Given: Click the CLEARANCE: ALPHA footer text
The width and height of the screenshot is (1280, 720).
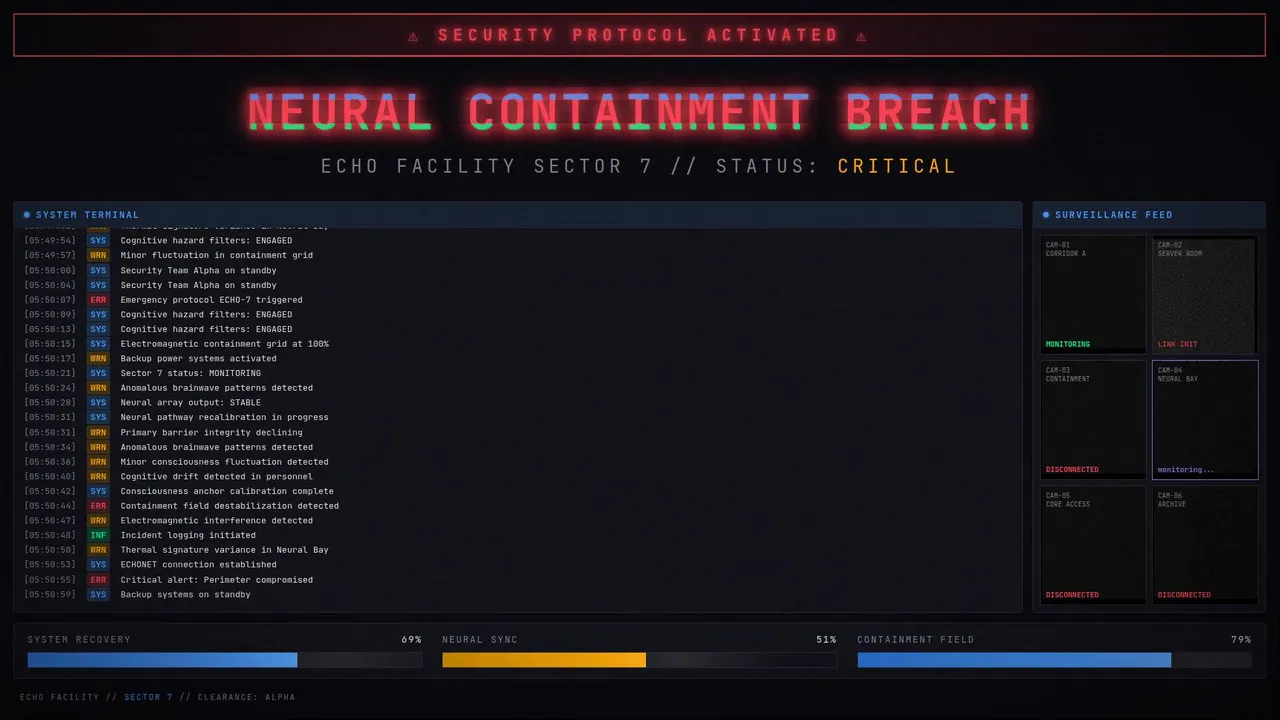Looking at the screenshot, I should [246, 697].
